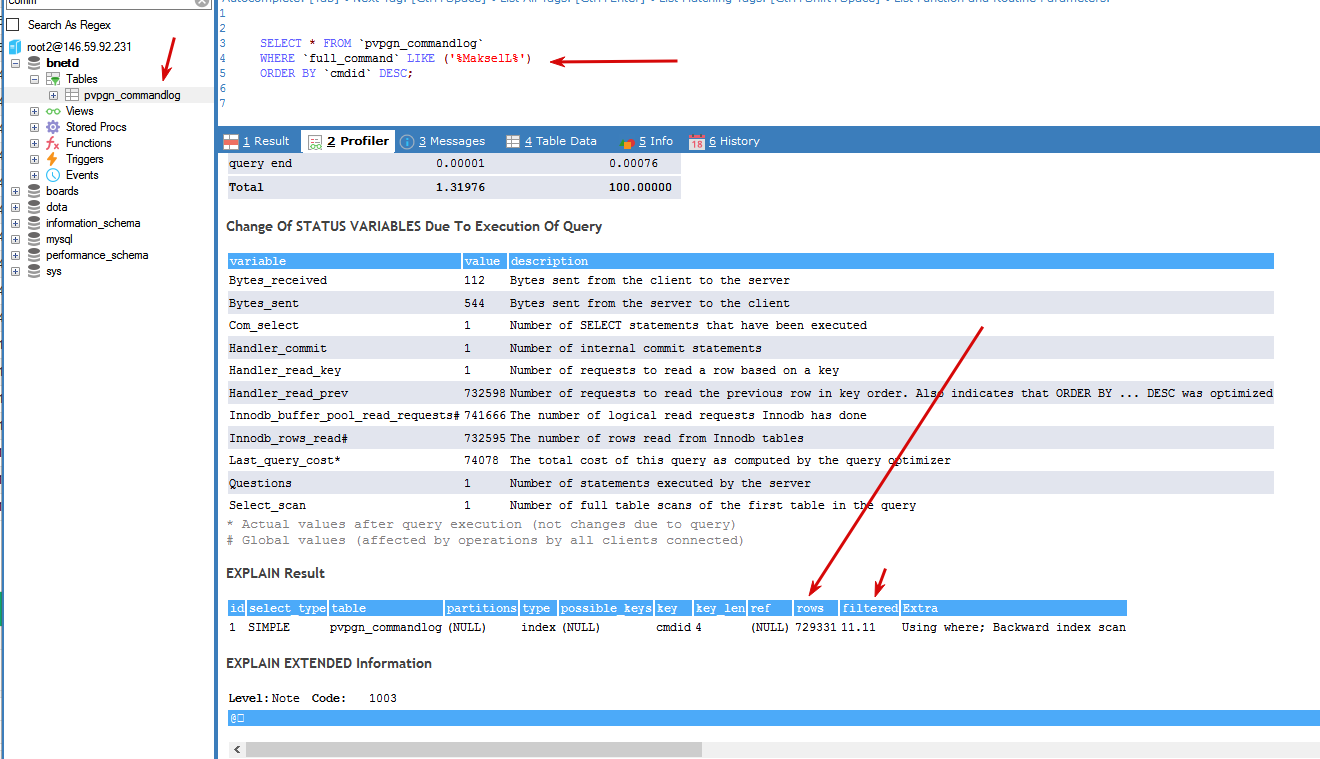Expand the information_schema database
Viewport: 1320px width, 759px height.
point(15,223)
